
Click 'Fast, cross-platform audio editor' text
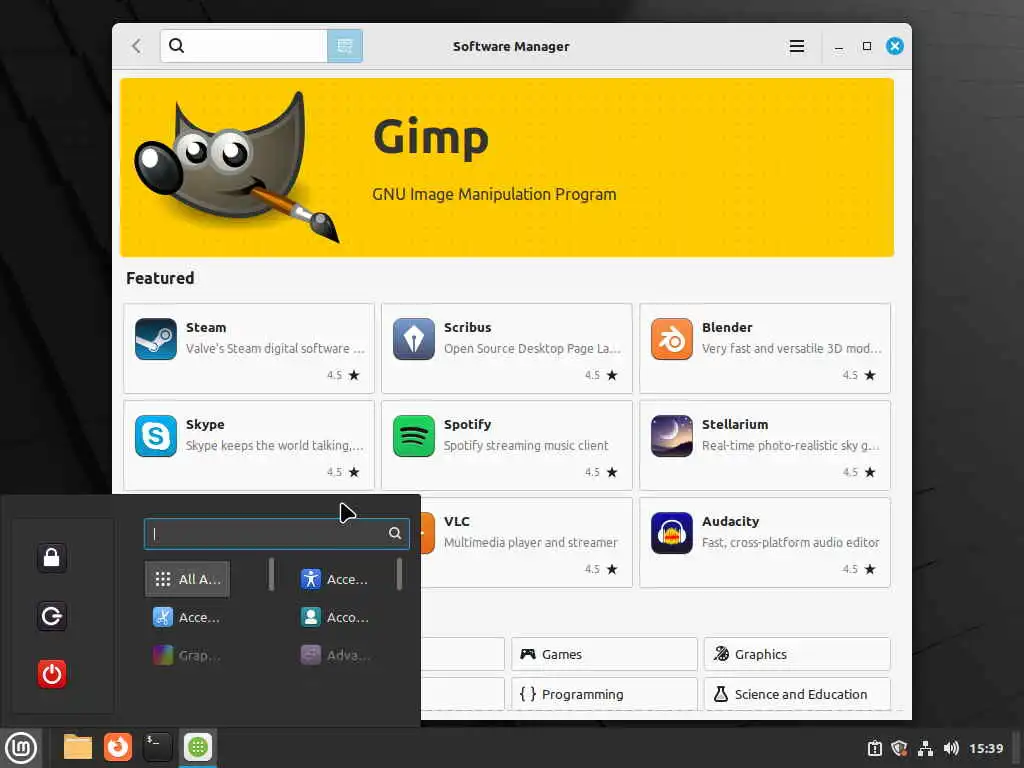coord(790,542)
